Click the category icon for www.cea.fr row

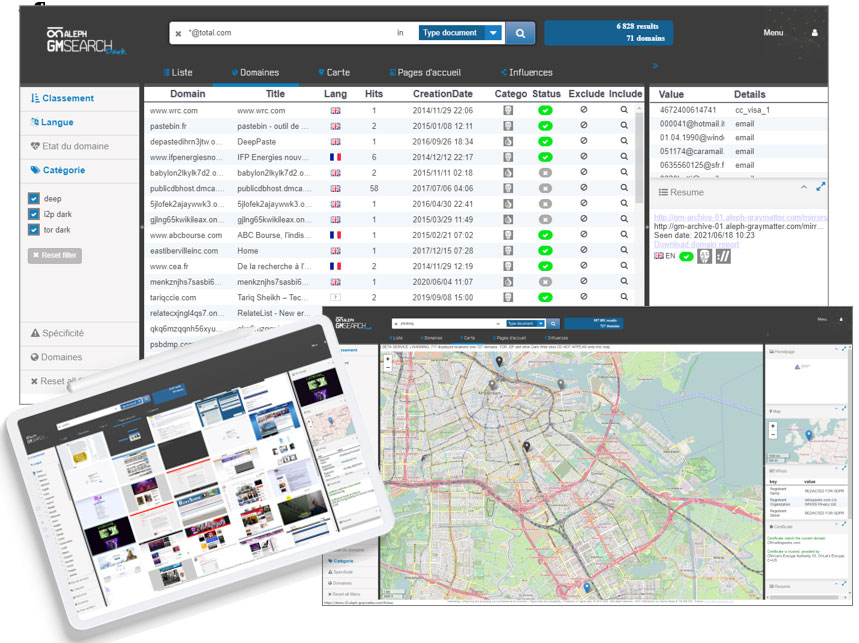click(508, 266)
